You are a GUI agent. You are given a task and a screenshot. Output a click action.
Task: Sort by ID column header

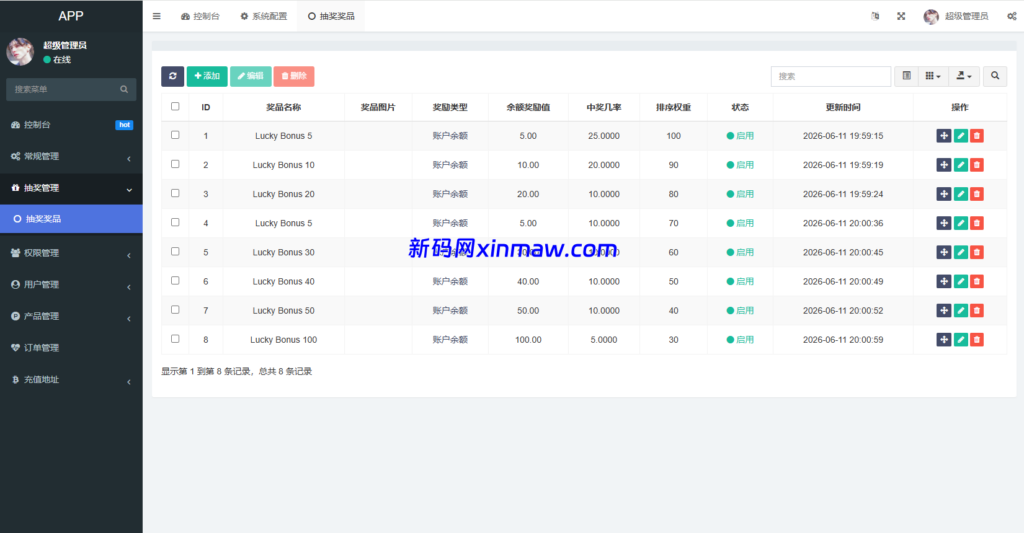tap(206, 107)
